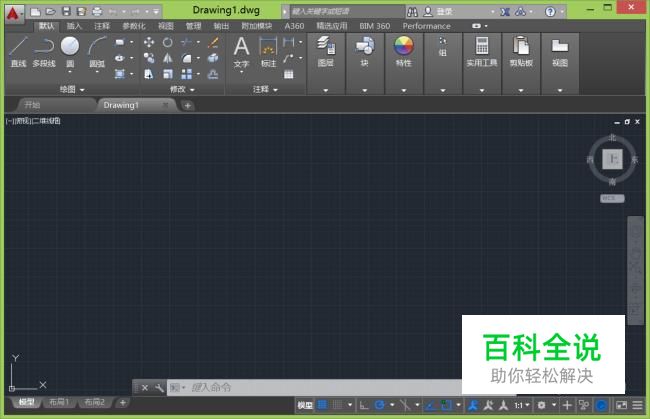Screen dimensions: 650x419
Task: Toggle grid display in the status bar
Action: (x=322, y=405)
